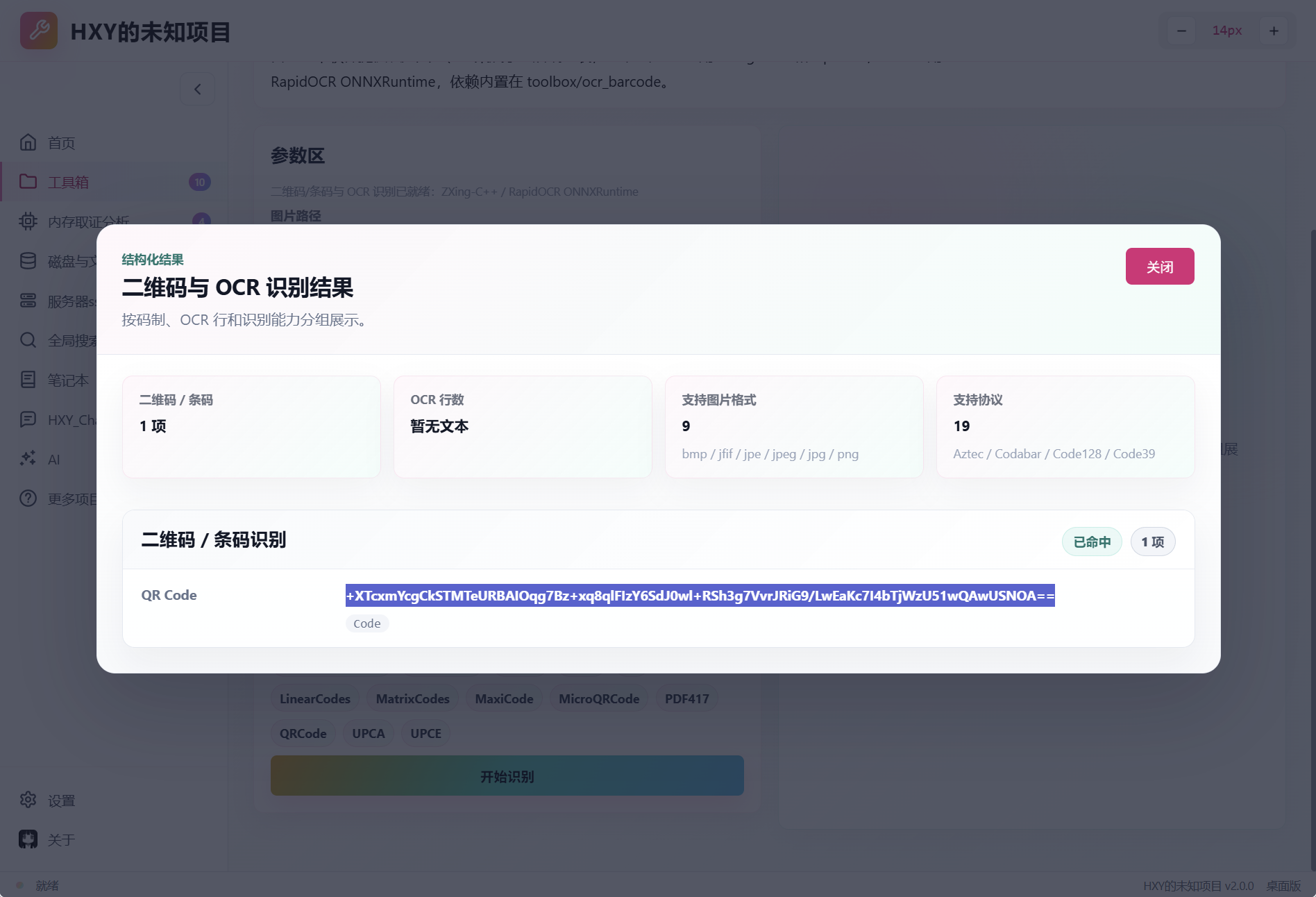The image size is (1316, 897).
Task: Open memory forensics chip icon
Action: [x=28, y=221]
